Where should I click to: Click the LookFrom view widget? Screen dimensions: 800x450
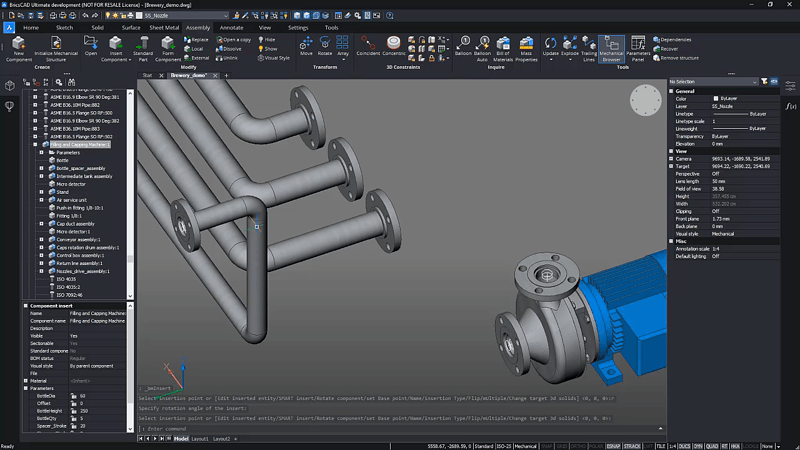pos(645,100)
